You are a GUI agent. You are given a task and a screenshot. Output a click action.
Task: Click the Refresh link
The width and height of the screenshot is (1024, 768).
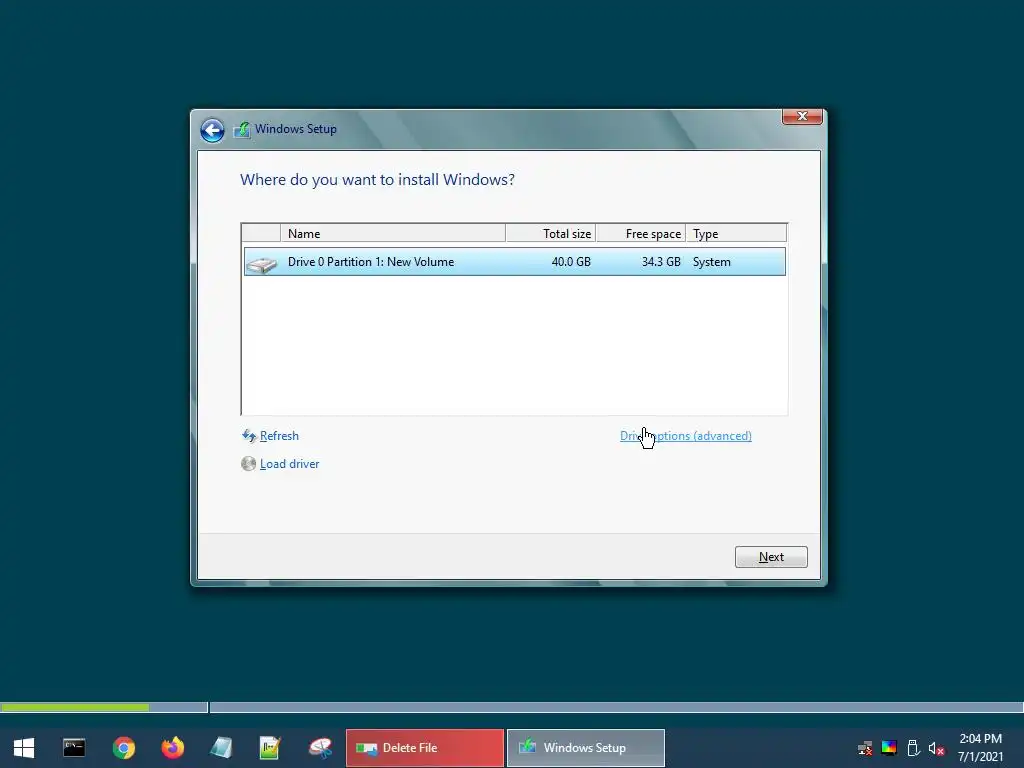pyautogui.click(x=279, y=436)
